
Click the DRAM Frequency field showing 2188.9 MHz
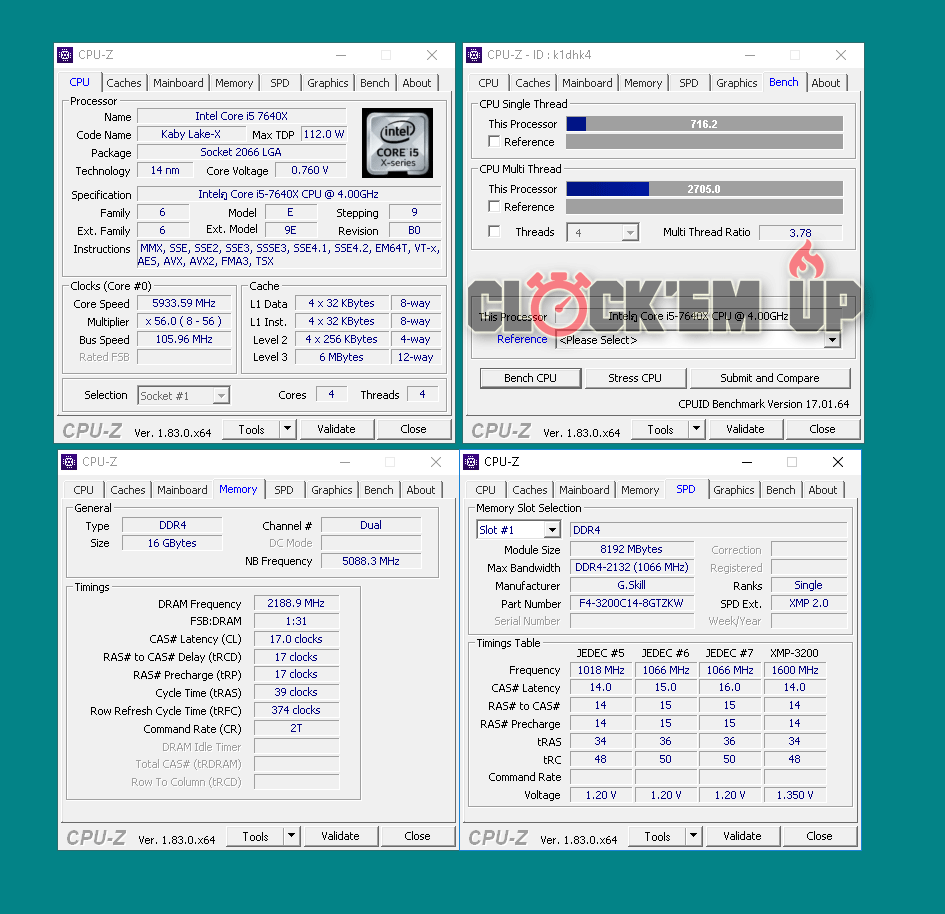296,604
